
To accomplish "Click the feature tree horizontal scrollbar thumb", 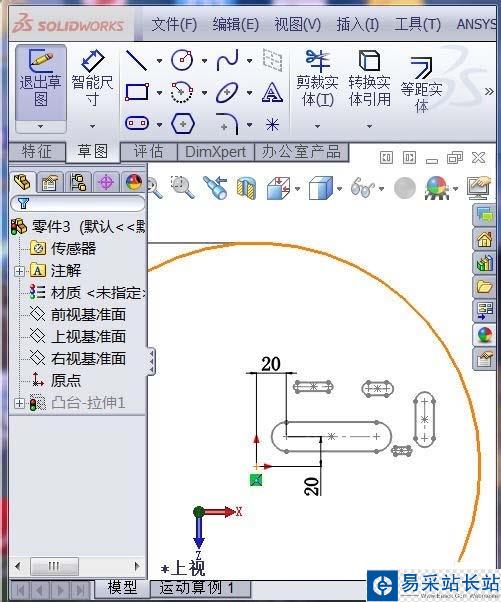I will (x=54, y=566).
